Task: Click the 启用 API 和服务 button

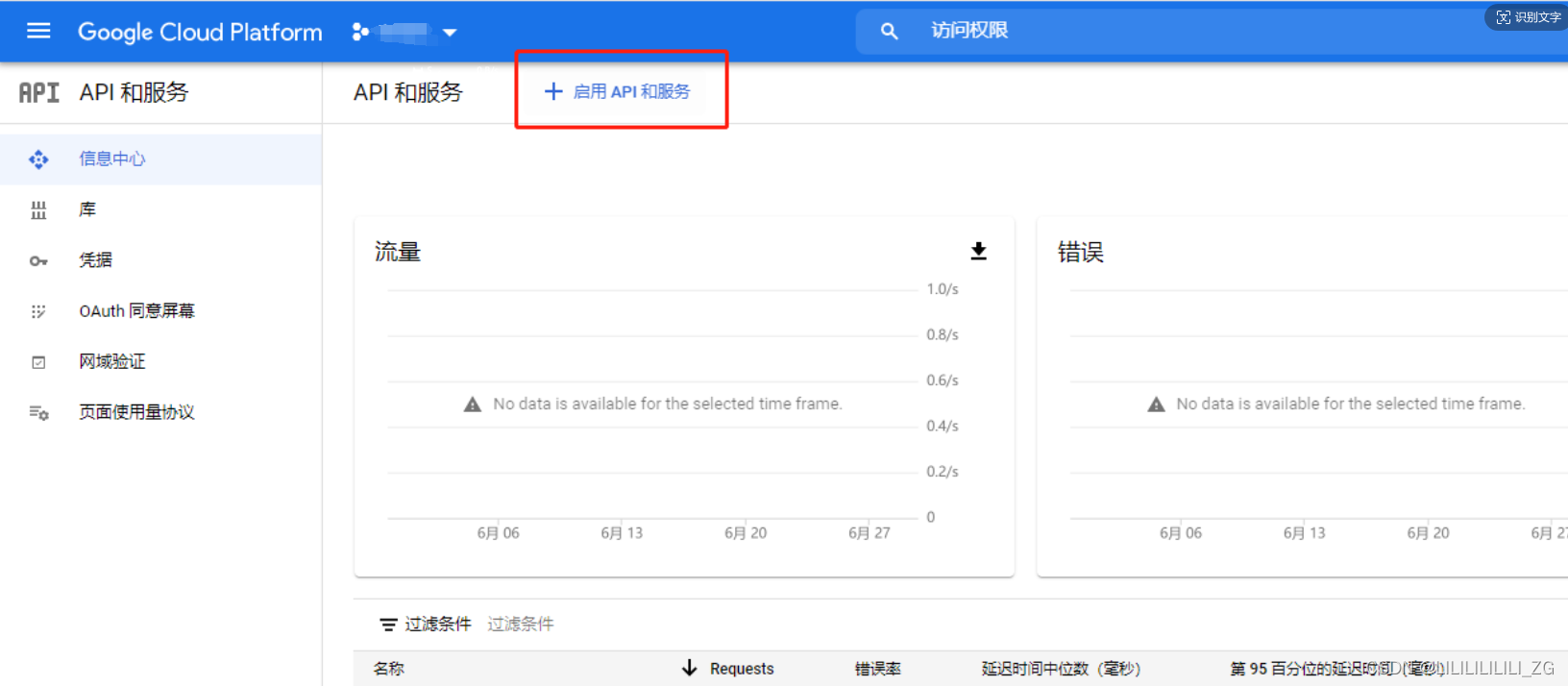Action: tap(618, 91)
